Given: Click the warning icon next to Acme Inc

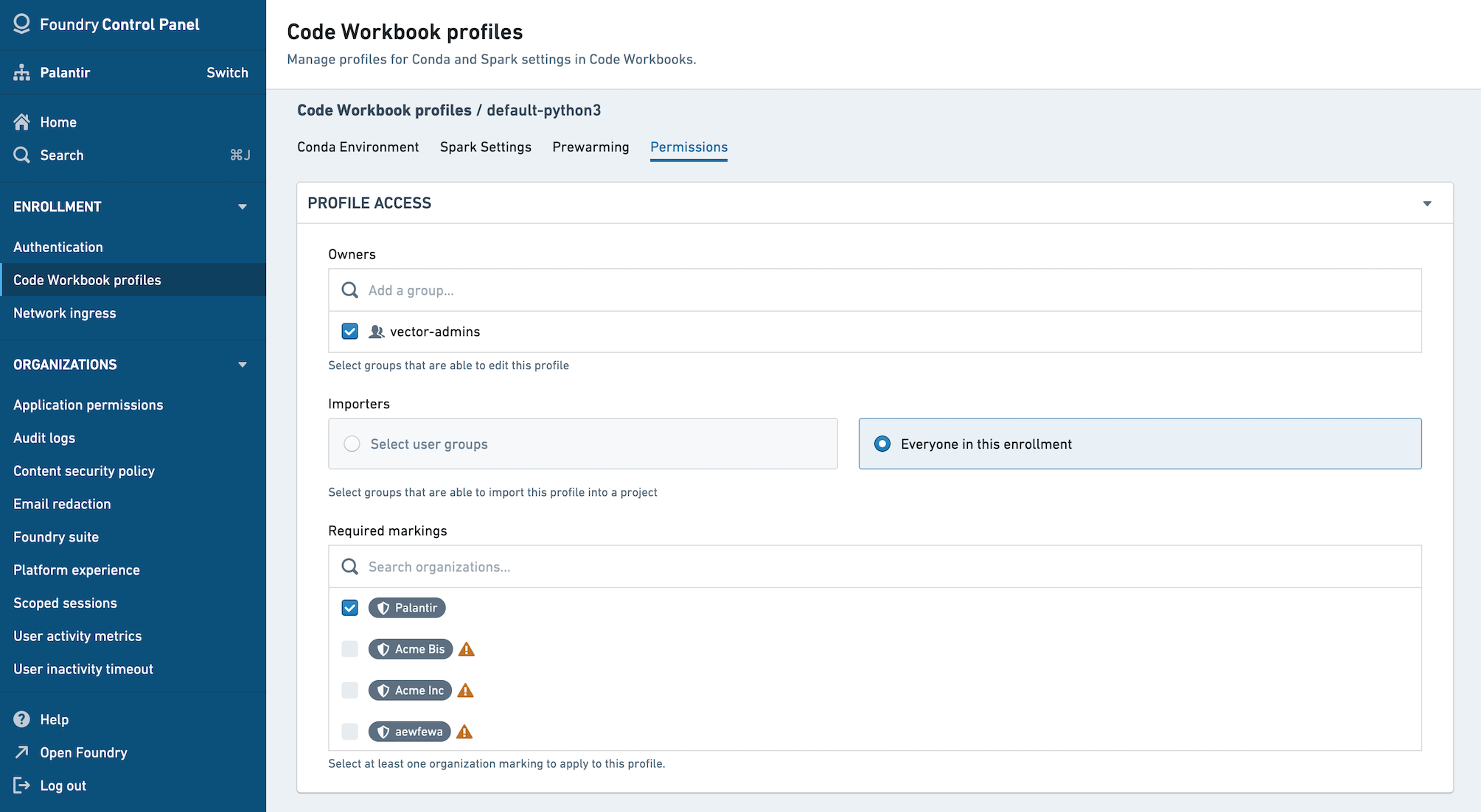Looking at the screenshot, I should click(x=466, y=690).
